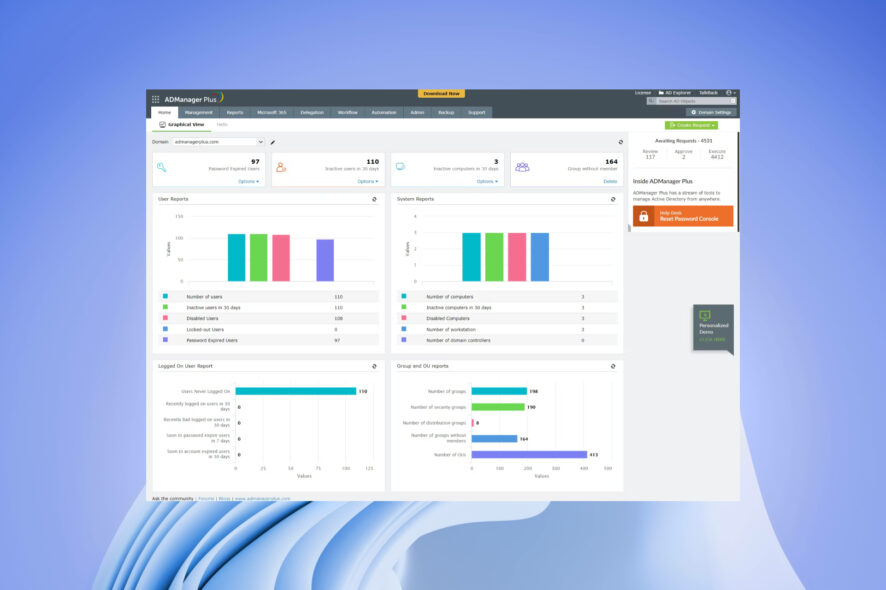The height and width of the screenshot is (590, 886).
Task: Expand the Create Request dropdown button
Action: [x=691, y=125]
